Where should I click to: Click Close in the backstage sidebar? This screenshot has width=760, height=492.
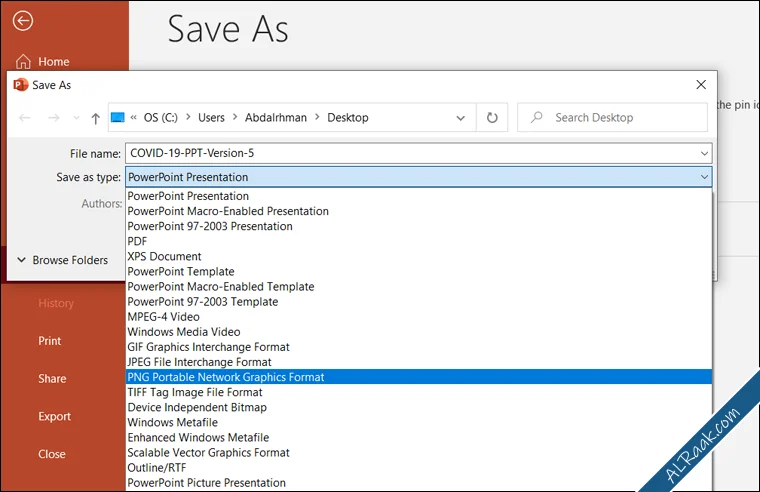click(x=52, y=454)
